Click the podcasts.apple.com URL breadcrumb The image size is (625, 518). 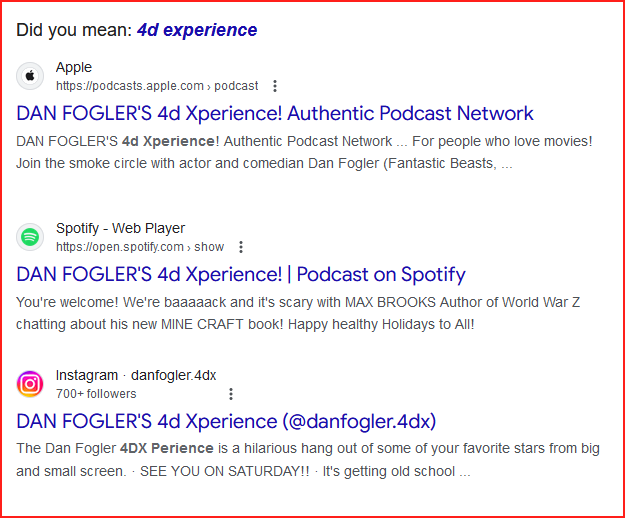pyautogui.click(x=157, y=86)
